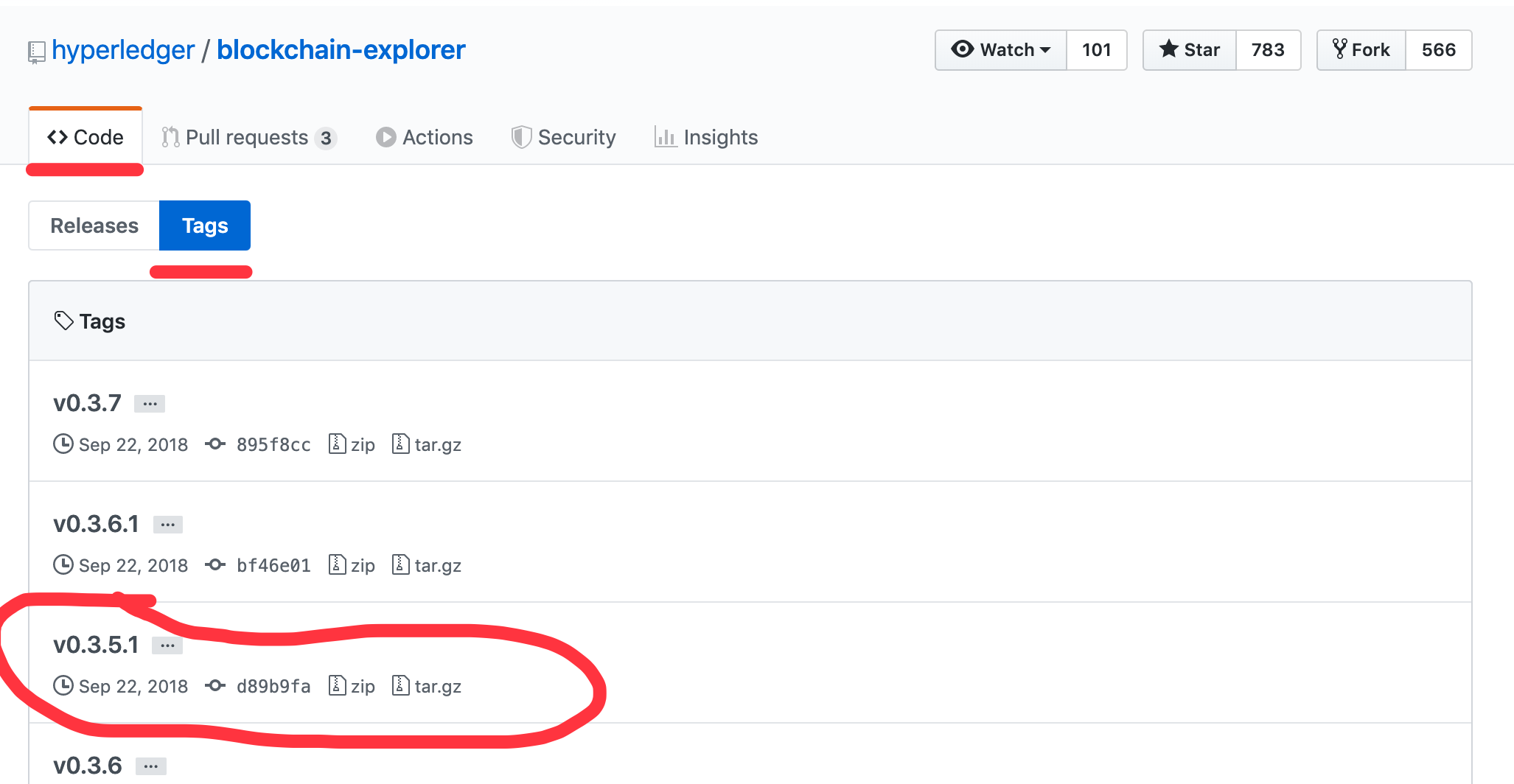
Task: View the 101 watchers count
Action: pyautogui.click(x=1096, y=50)
